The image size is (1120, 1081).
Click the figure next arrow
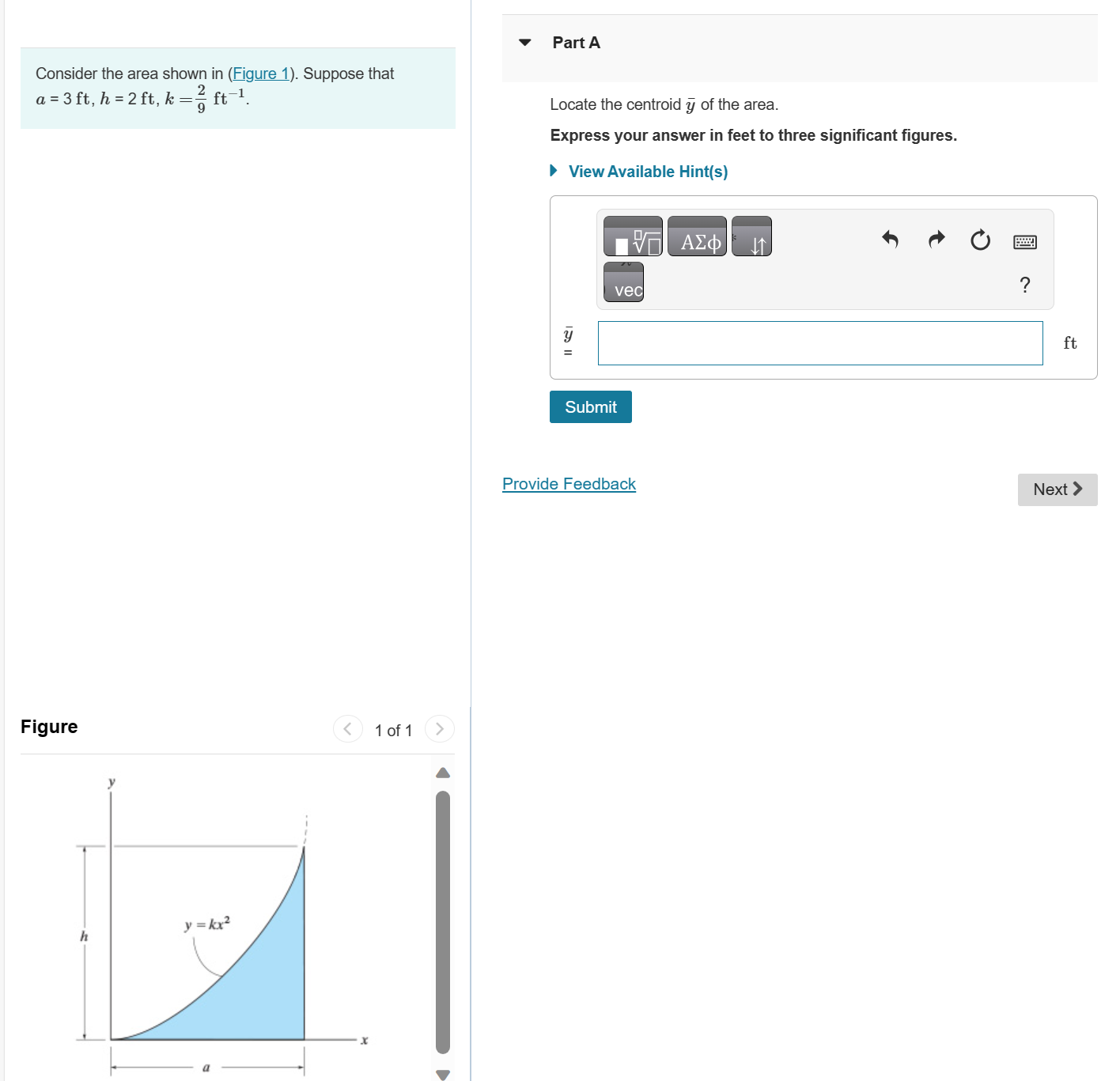[440, 728]
